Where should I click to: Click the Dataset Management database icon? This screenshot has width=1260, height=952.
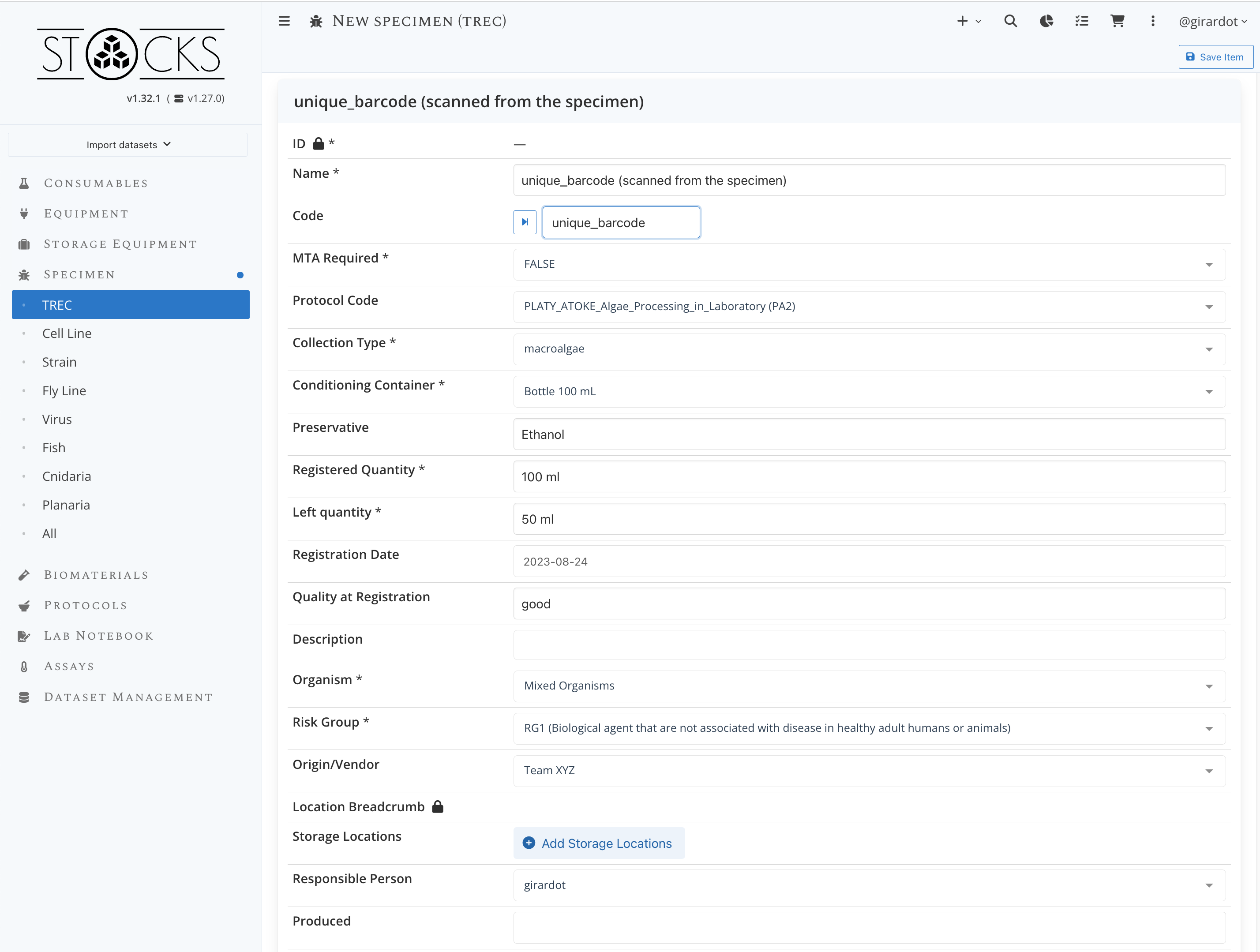(24, 697)
